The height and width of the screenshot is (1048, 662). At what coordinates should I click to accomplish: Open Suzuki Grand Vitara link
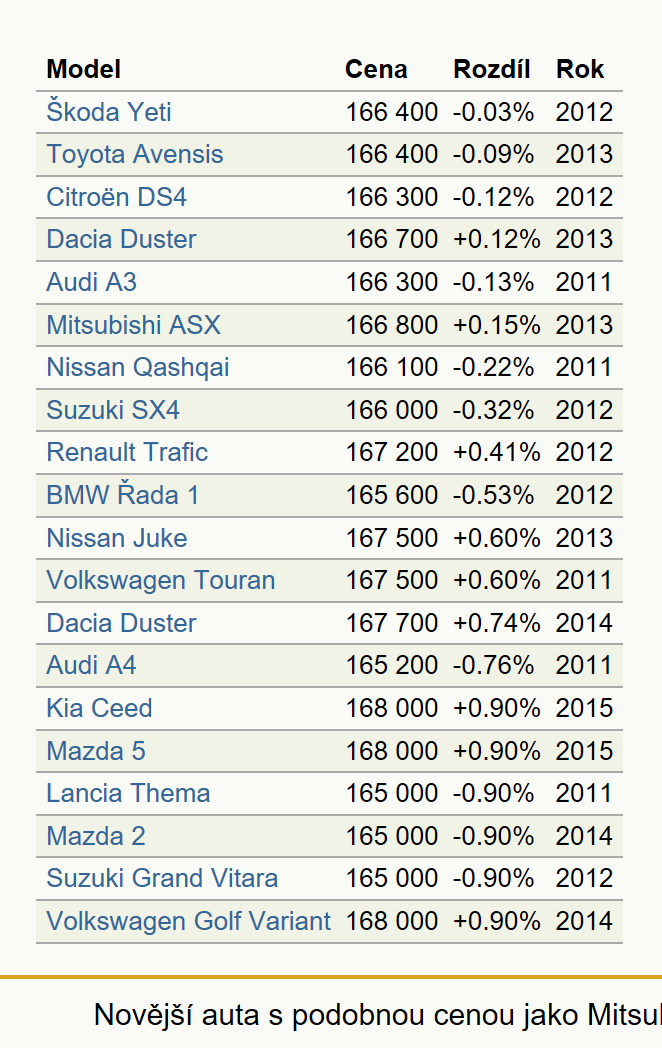pos(162,878)
